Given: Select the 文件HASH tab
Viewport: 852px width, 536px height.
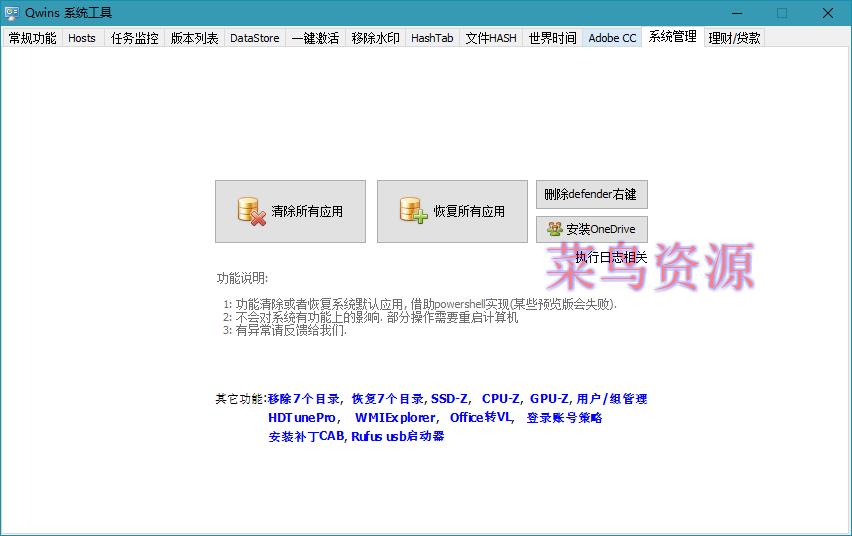Looking at the screenshot, I should tap(491, 38).
